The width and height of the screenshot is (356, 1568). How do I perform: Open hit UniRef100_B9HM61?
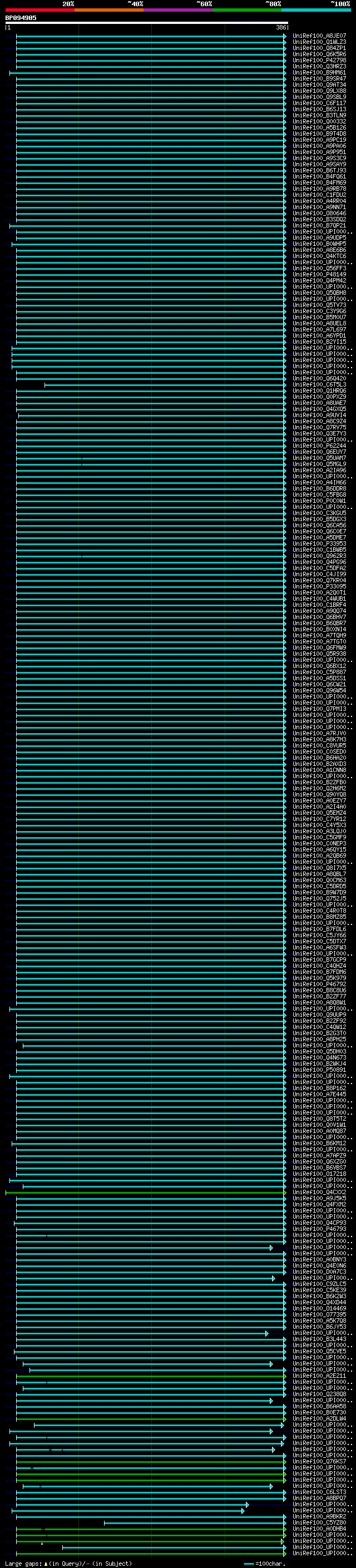[319, 72]
